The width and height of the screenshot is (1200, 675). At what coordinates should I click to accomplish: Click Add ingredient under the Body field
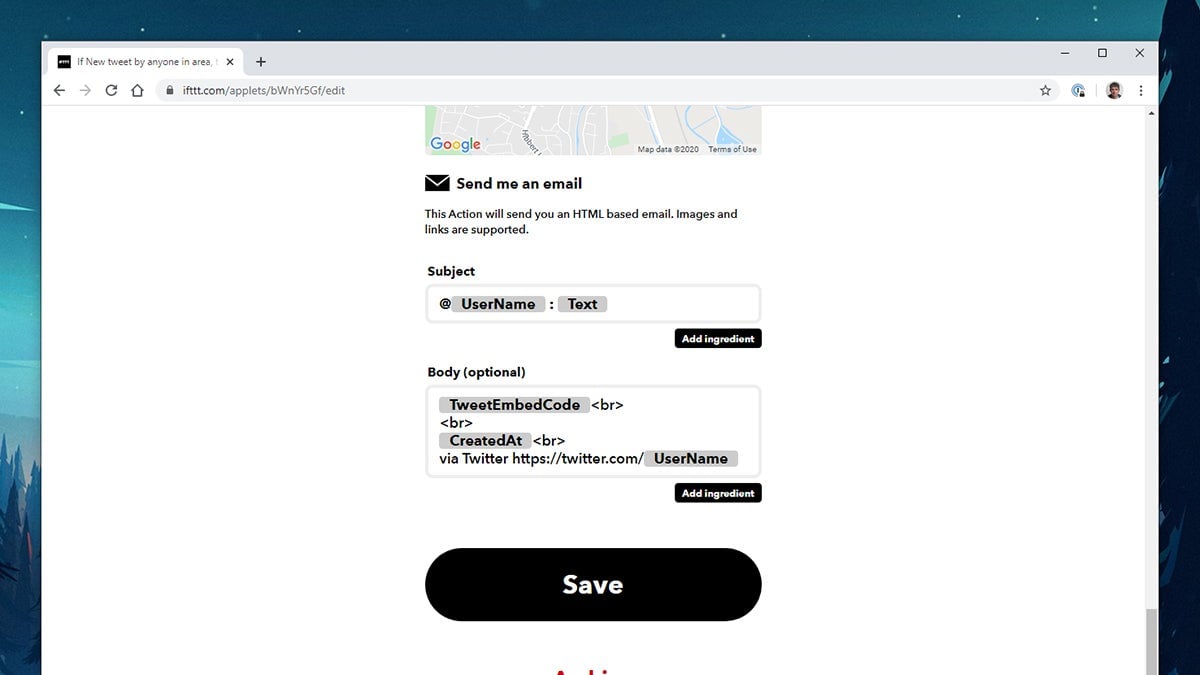tap(717, 492)
